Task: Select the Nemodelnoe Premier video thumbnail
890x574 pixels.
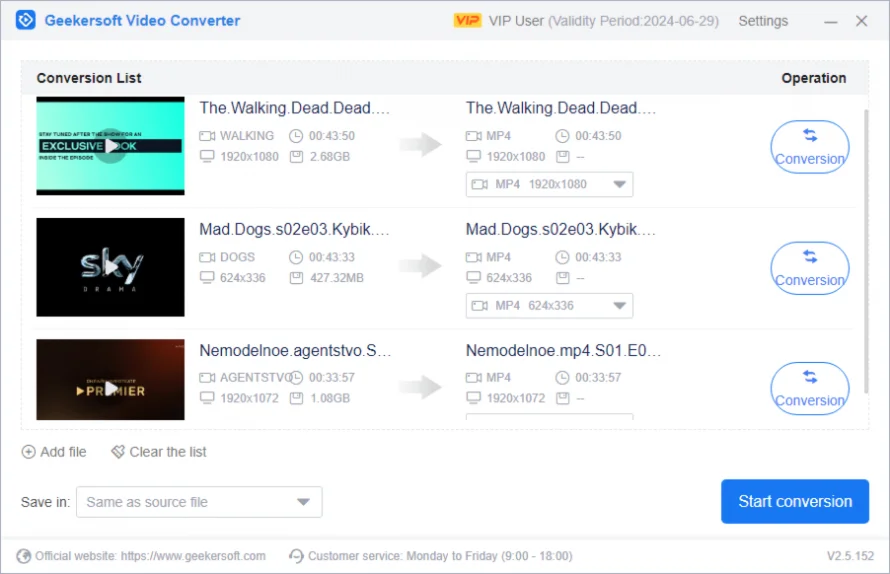Action: (x=110, y=380)
